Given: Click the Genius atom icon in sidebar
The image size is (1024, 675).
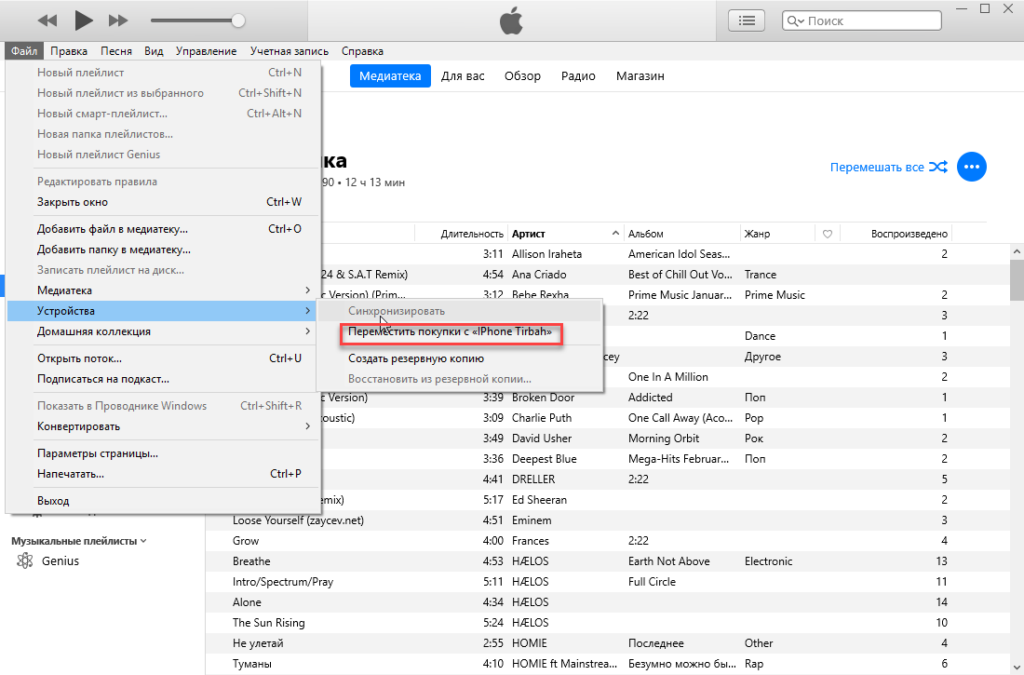Looking at the screenshot, I should [x=25, y=561].
